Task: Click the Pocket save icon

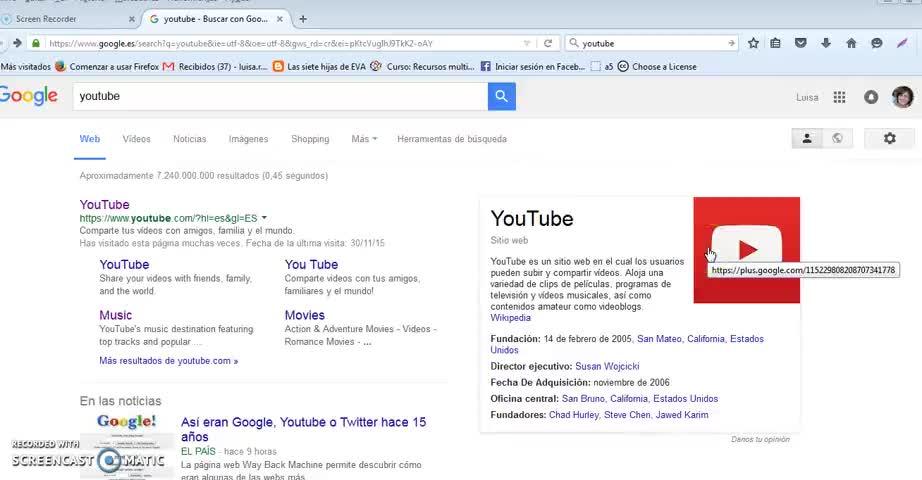Action: point(800,43)
